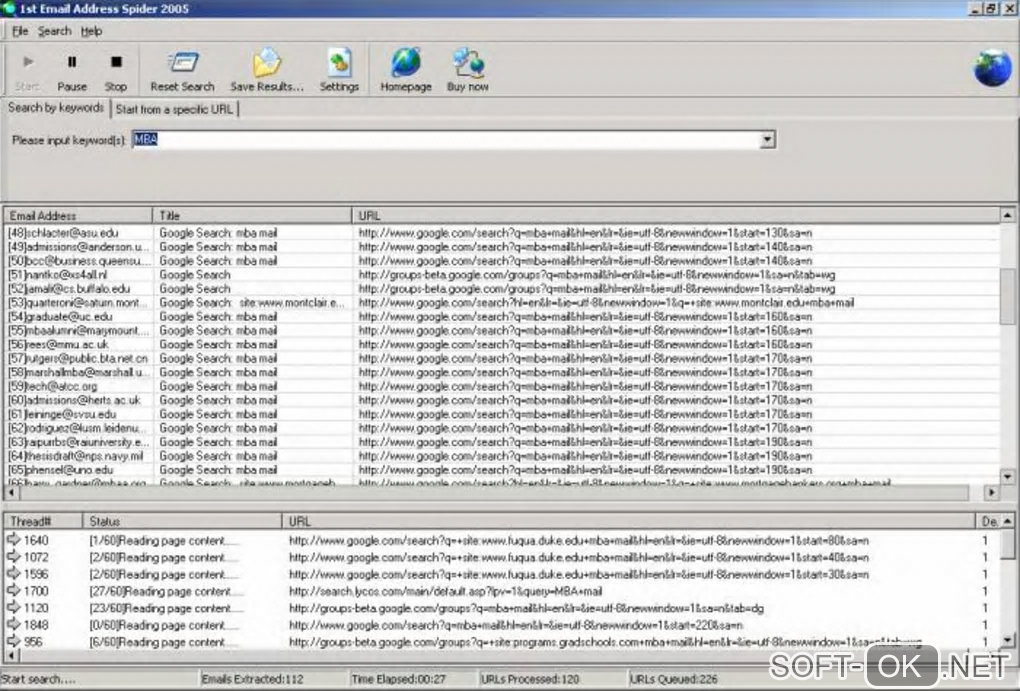Click arrow icon of thread 1640
Viewport: 1020px width, 691px height.
pyautogui.click(x=14, y=540)
